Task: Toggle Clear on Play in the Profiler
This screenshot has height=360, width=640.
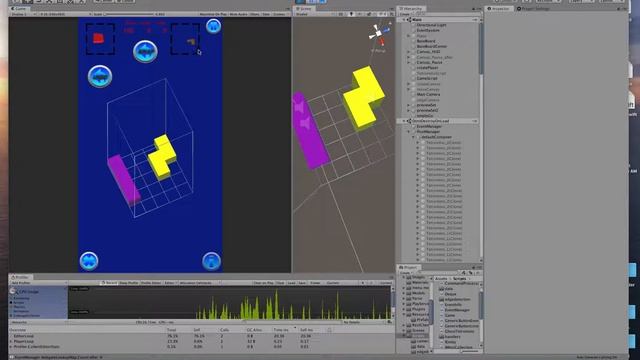Action: point(263,282)
